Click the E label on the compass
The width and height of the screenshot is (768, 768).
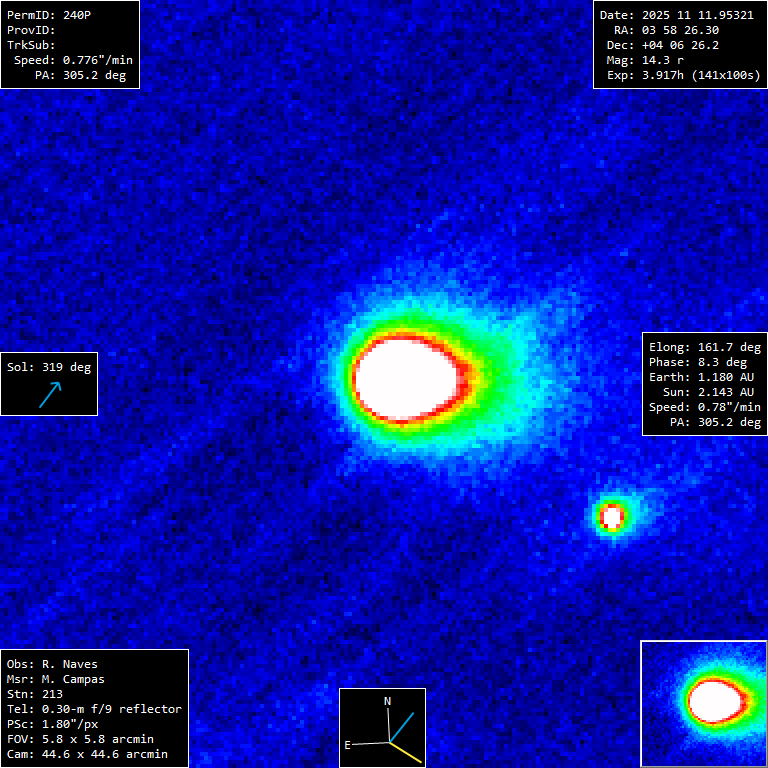[348, 745]
